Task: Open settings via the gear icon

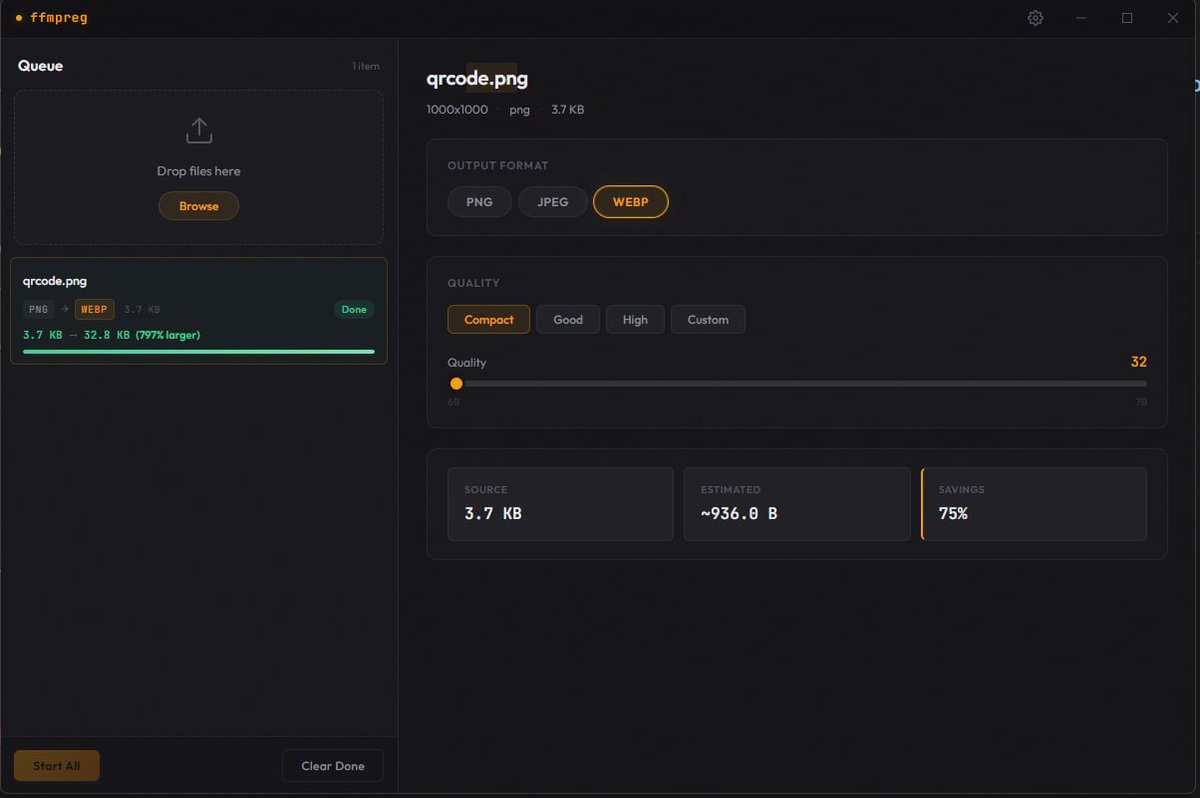Action: click(1035, 18)
